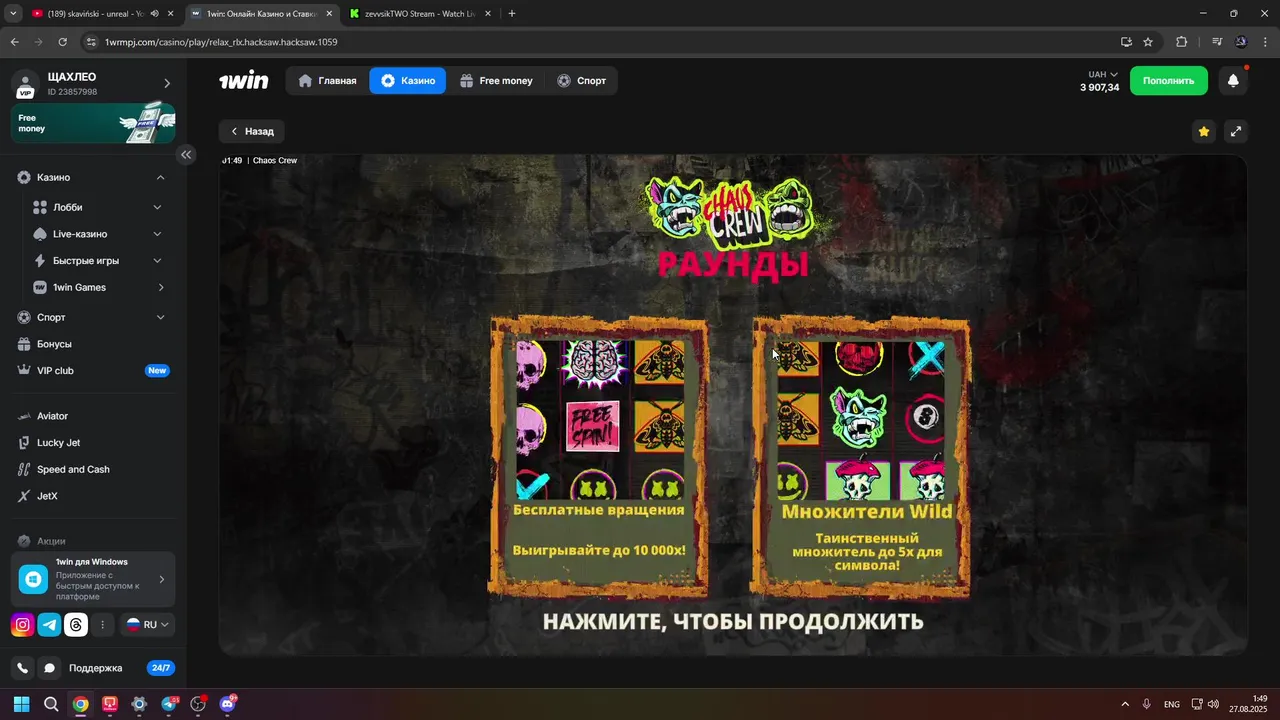Go back with the Назад button
The width and height of the screenshot is (1280, 720).
click(x=252, y=131)
